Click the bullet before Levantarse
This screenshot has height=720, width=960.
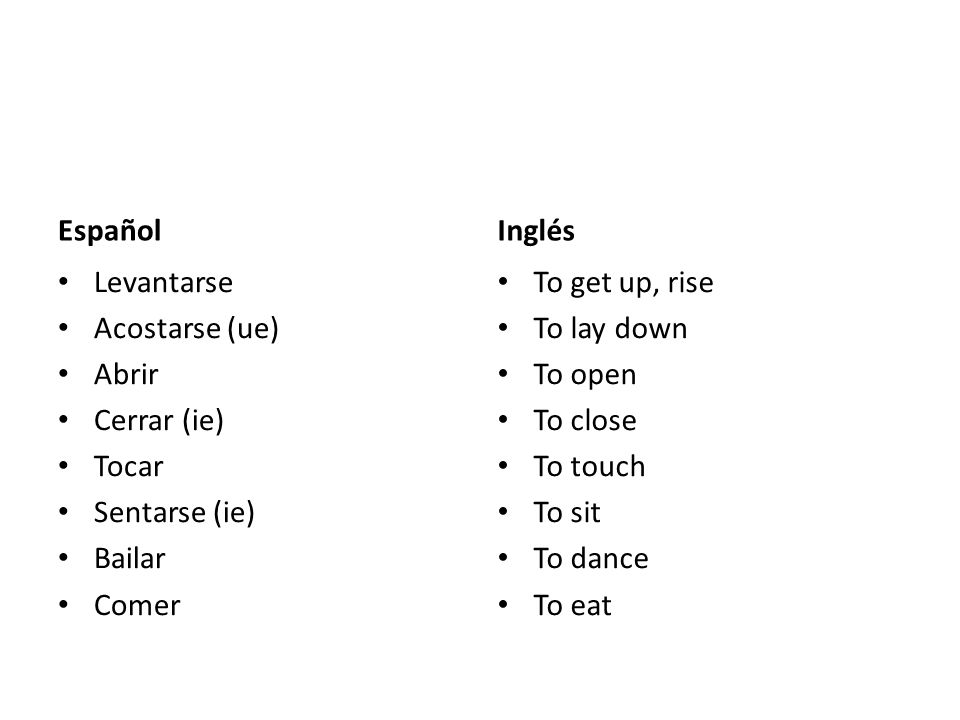pos(64,282)
